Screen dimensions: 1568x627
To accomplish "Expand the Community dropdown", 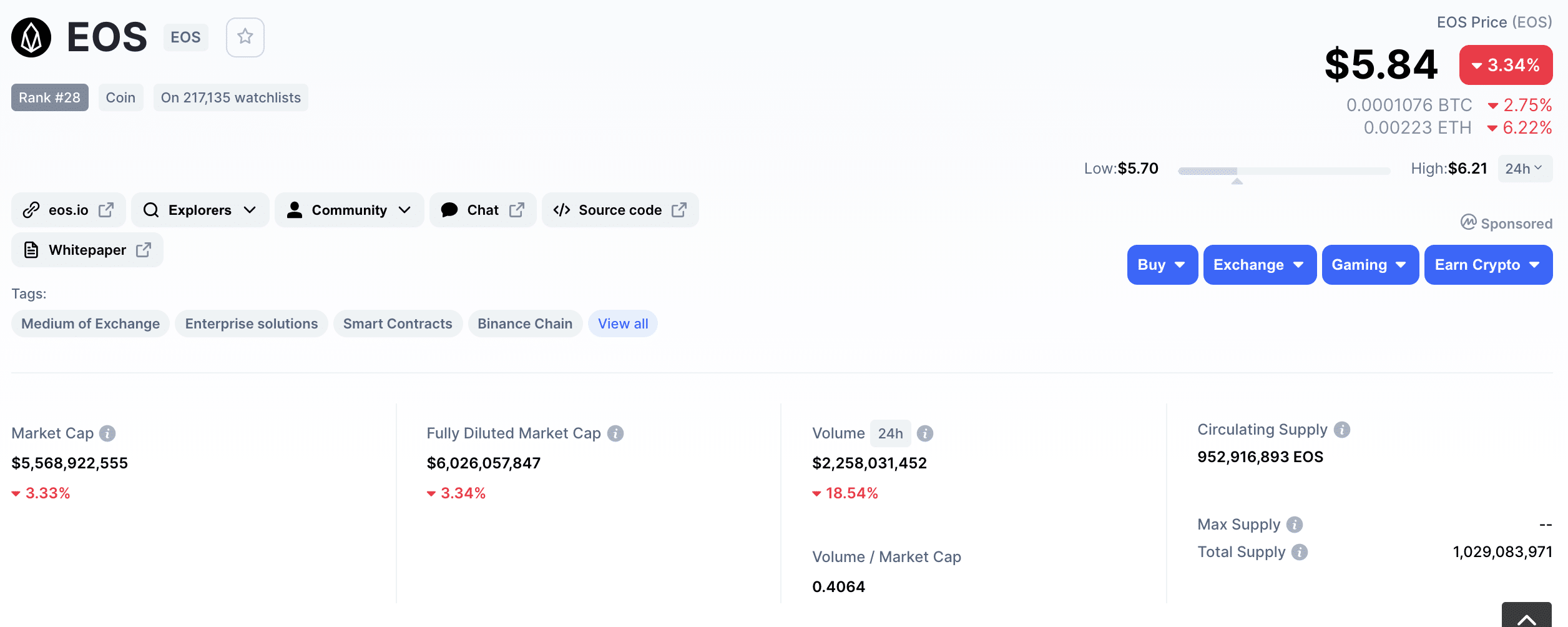I will point(350,210).
